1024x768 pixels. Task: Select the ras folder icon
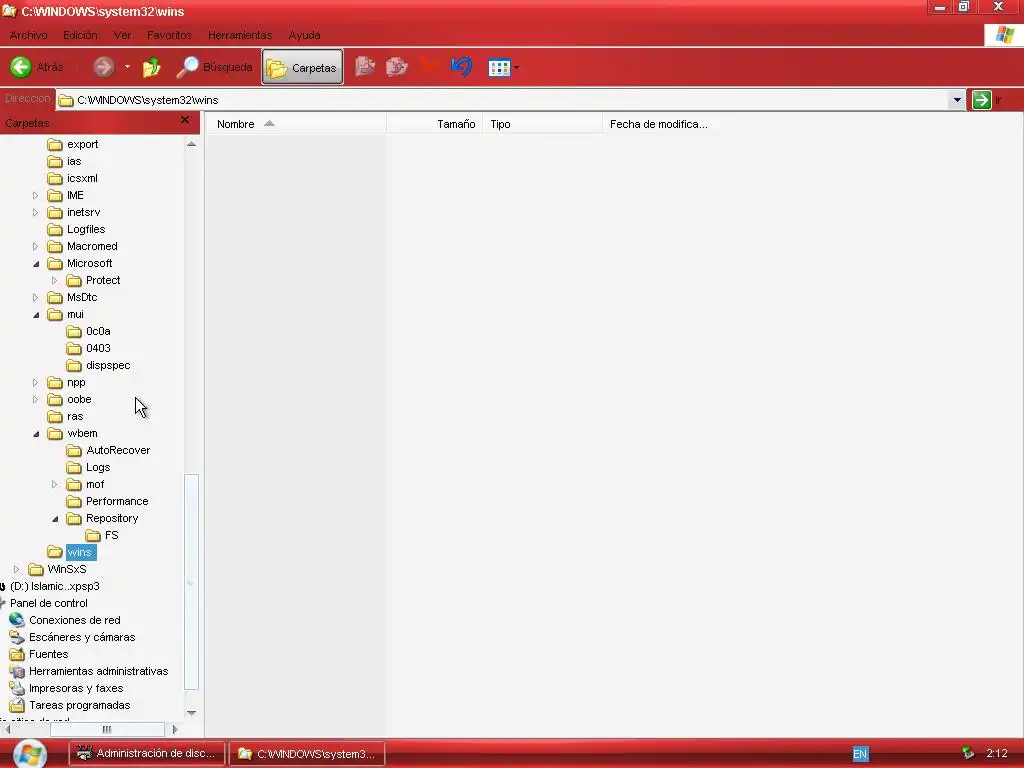55,416
